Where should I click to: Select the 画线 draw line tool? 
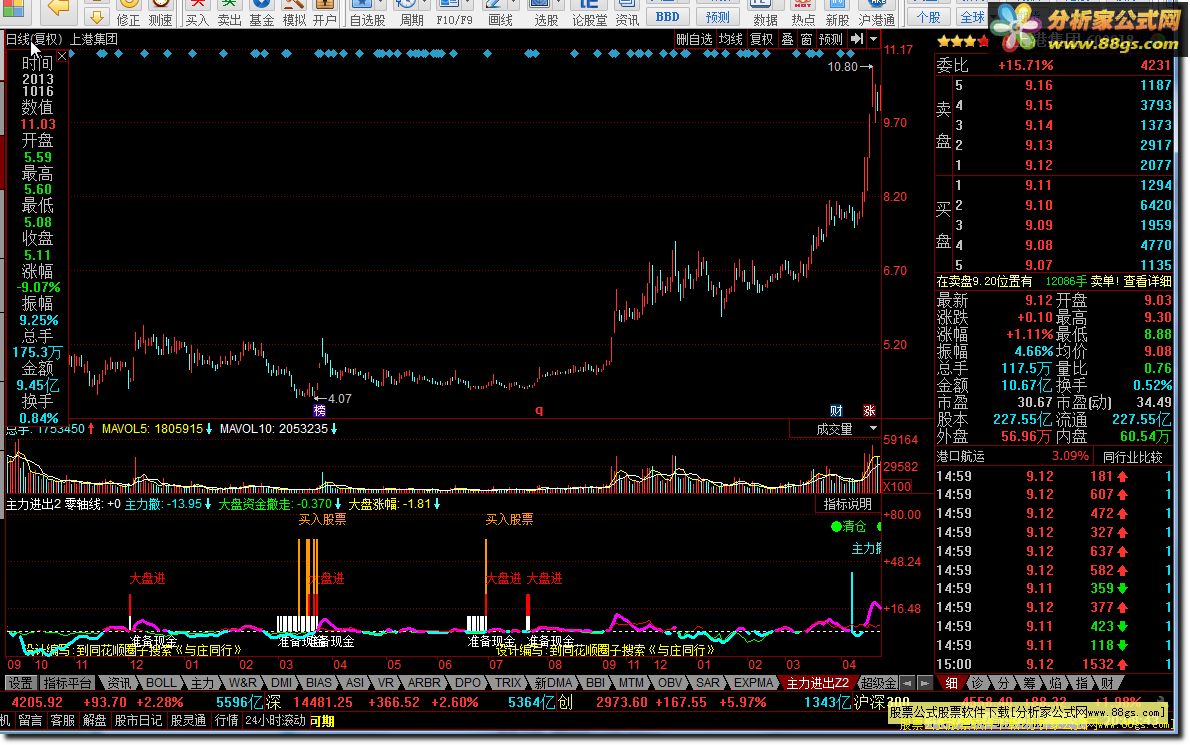tap(499, 13)
